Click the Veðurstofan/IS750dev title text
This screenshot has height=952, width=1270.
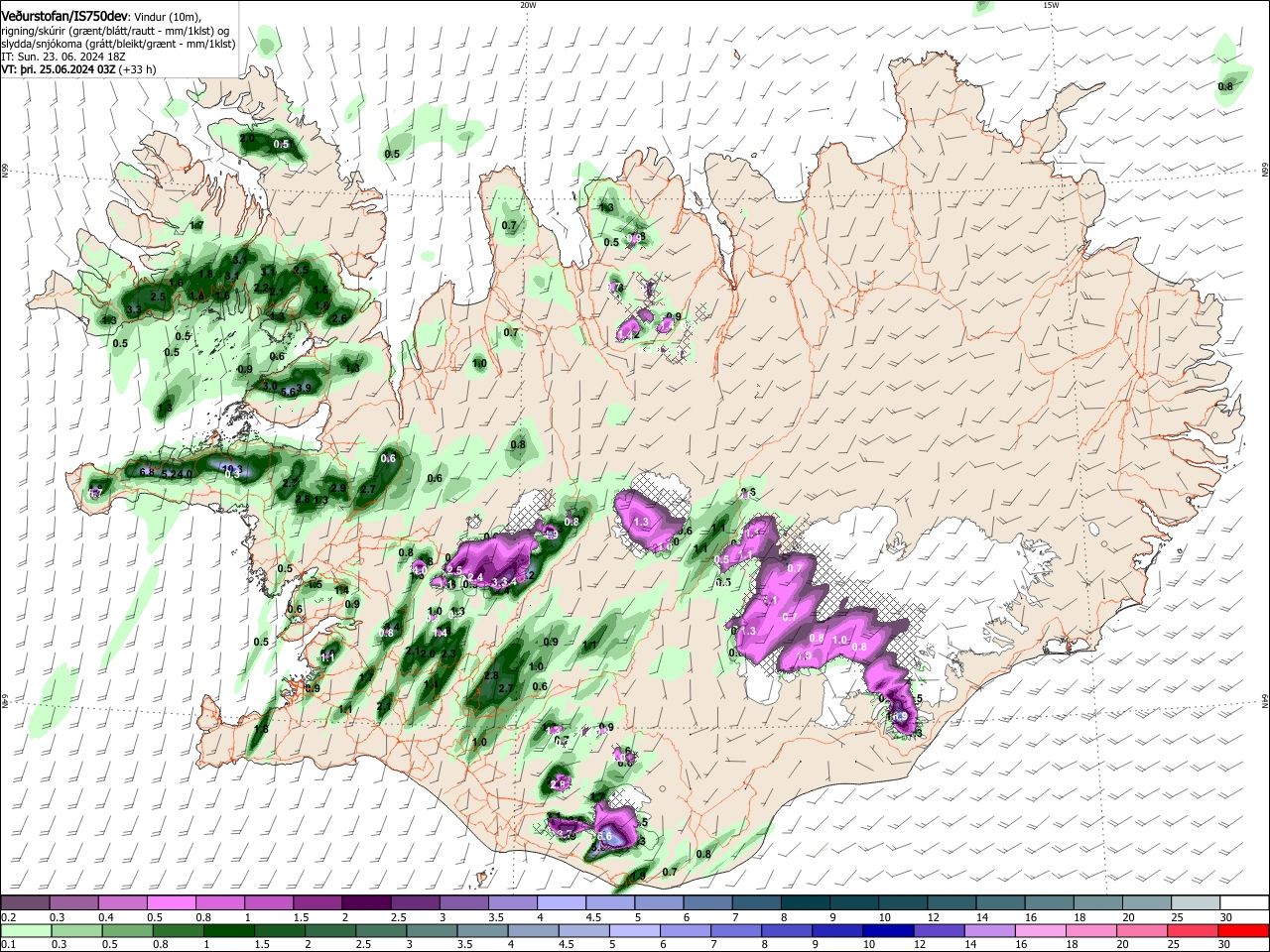pos(64,17)
